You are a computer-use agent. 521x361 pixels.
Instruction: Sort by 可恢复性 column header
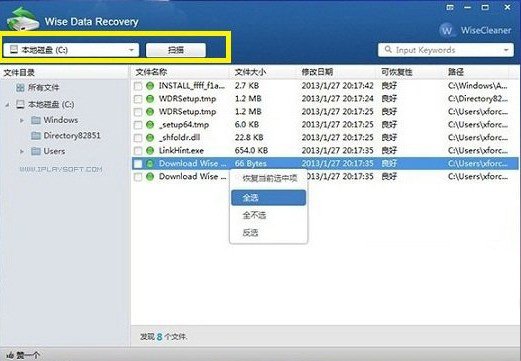[x=397, y=72]
